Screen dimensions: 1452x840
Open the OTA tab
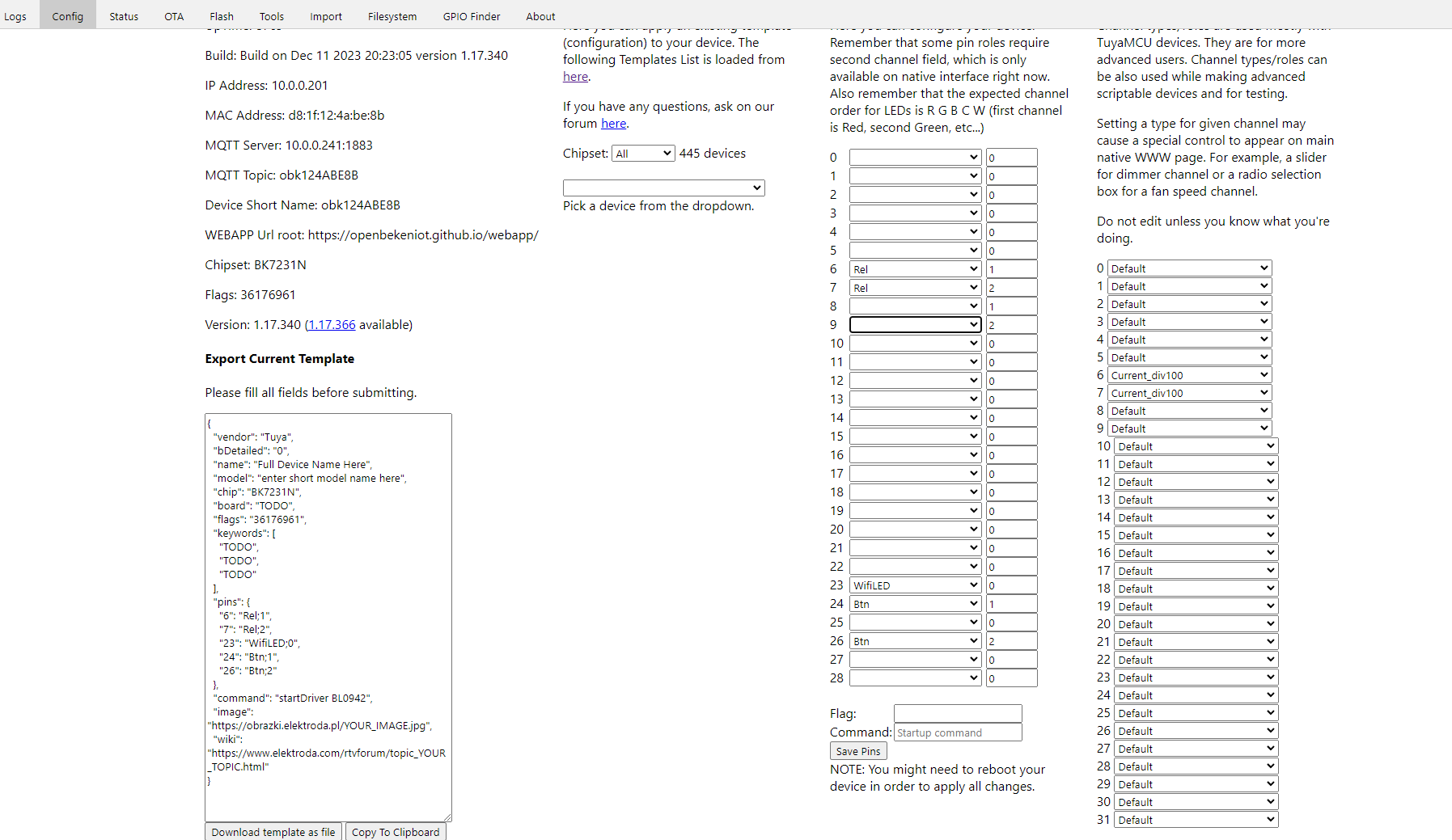(x=174, y=16)
